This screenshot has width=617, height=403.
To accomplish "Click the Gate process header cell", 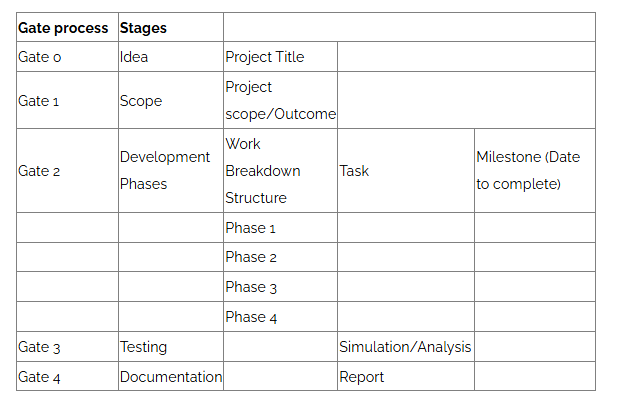I will coord(67,28).
